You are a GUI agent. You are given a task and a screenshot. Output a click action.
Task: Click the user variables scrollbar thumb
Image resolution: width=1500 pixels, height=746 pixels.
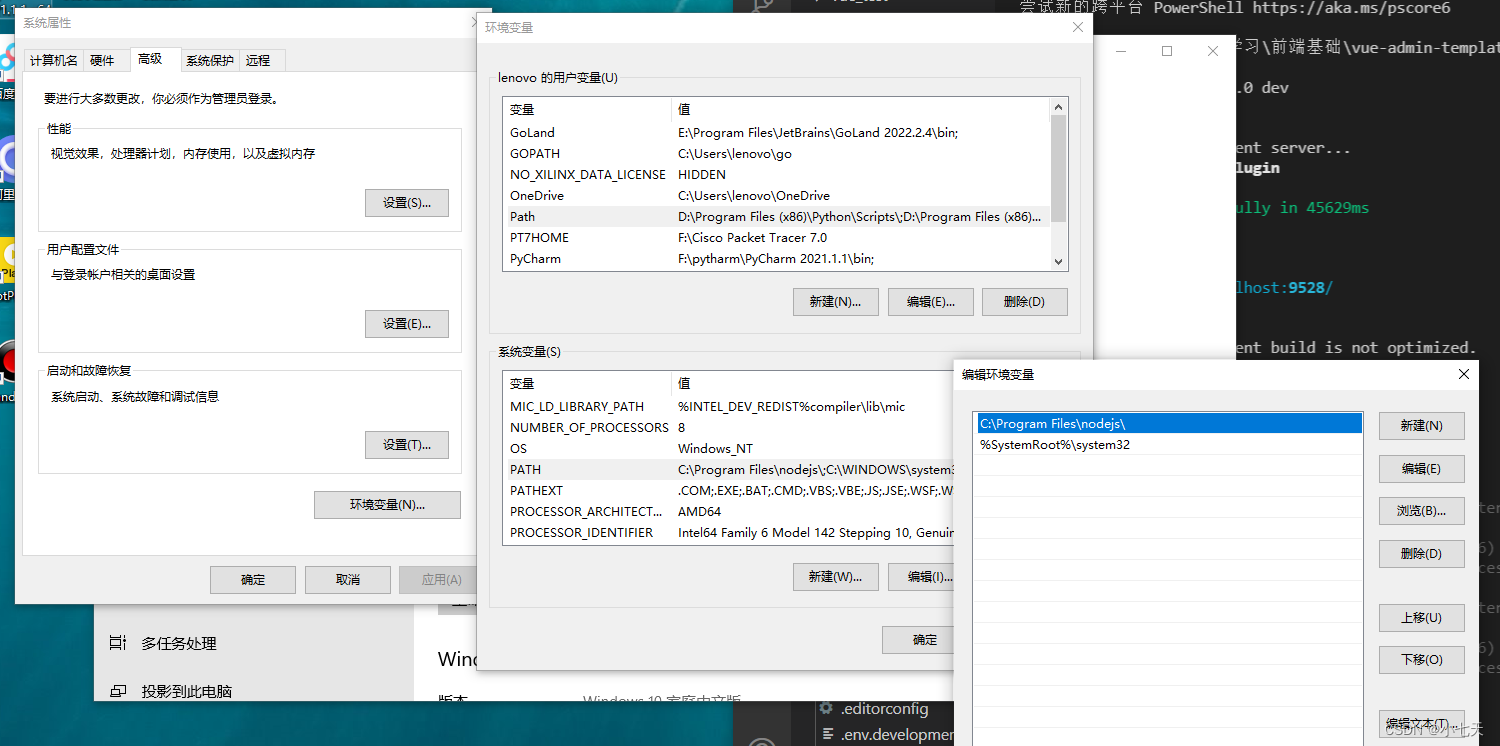[x=1058, y=168]
